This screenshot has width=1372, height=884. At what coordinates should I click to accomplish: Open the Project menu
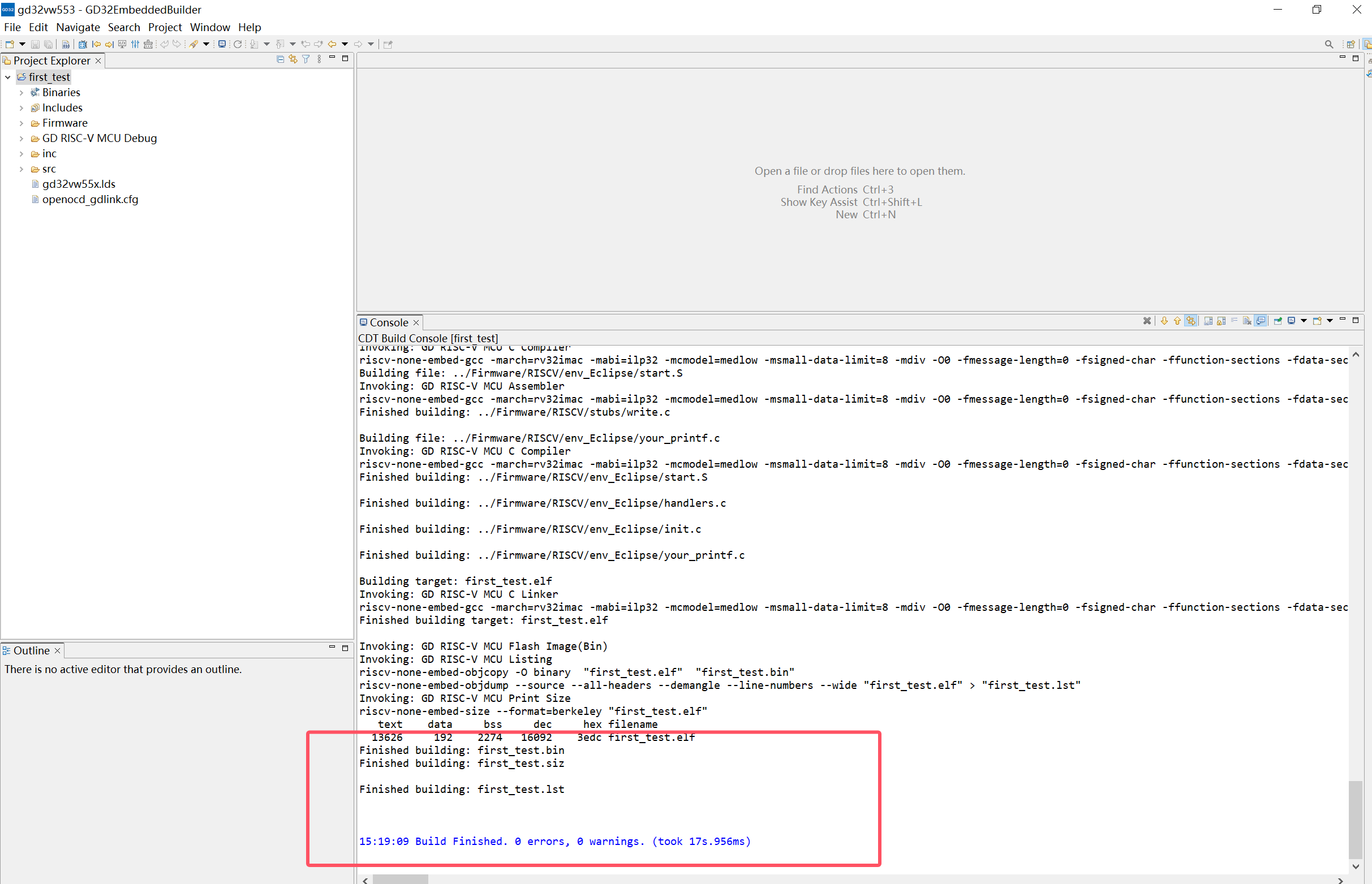(165, 27)
